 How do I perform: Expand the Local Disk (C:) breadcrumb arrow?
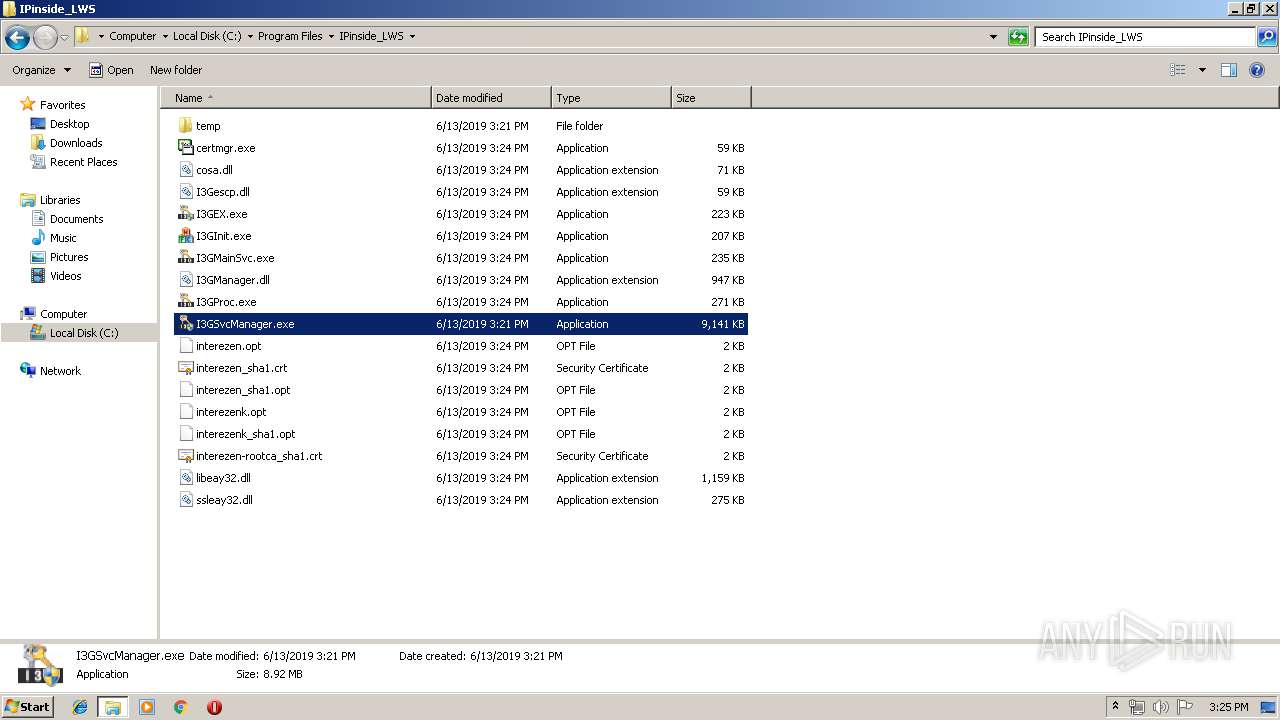coord(250,36)
